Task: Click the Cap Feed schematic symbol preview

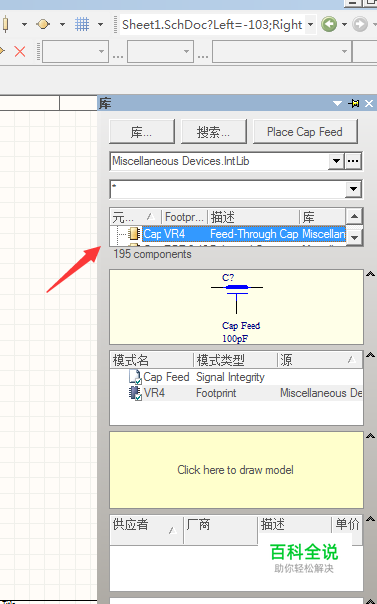Action: tap(236, 307)
